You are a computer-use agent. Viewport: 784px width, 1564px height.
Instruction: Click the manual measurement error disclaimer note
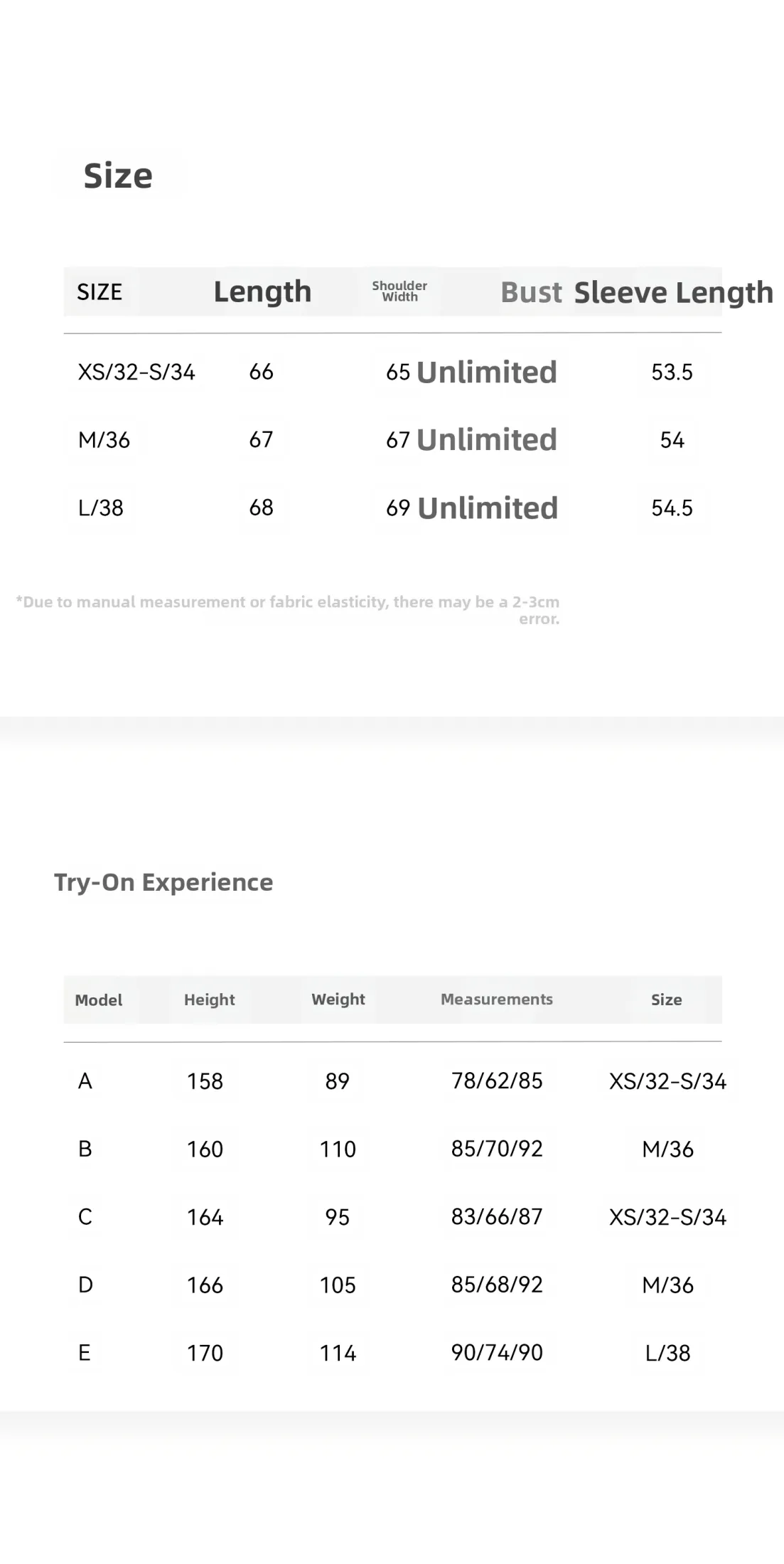288,609
